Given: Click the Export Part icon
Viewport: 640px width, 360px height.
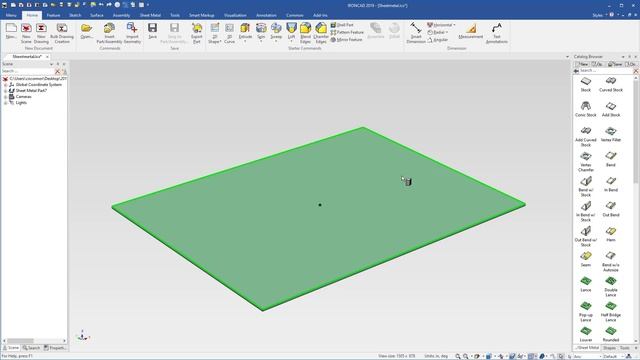Looking at the screenshot, I should (197, 33).
